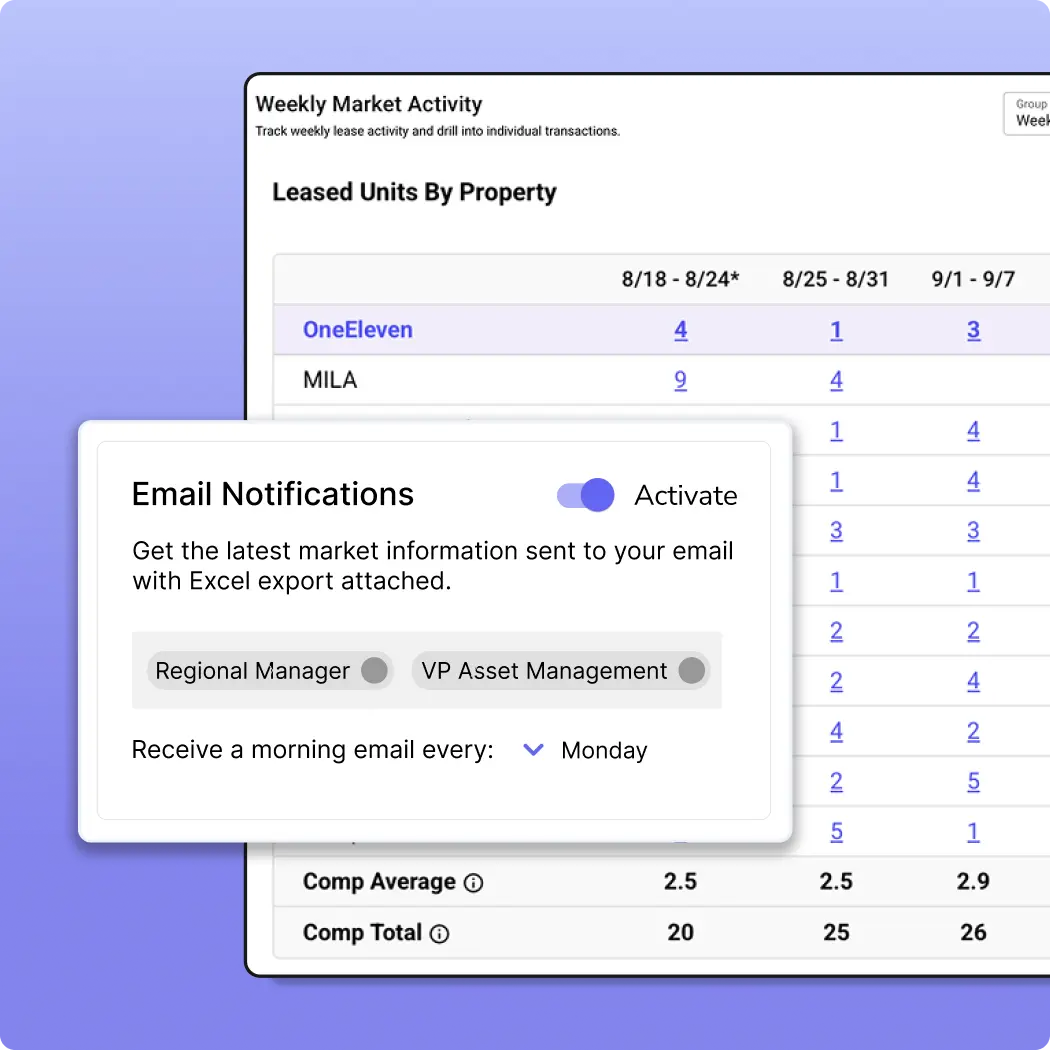Viewport: 1050px width, 1050px height.
Task: Click the 4 link in the row reading 2, 4
Action: [x=973, y=681]
